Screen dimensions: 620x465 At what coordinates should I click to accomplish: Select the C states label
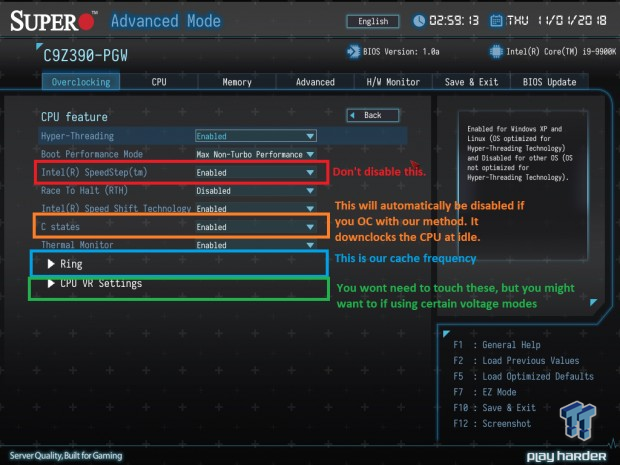tap(60, 227)
